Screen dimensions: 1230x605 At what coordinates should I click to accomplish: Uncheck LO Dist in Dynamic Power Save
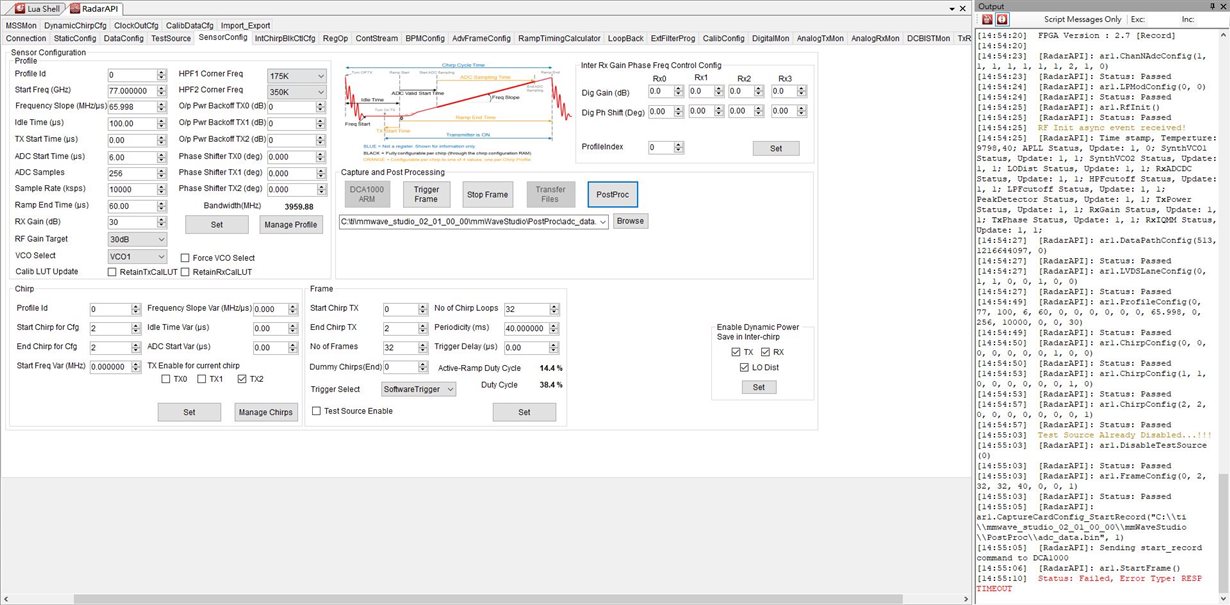coord(744,368)
